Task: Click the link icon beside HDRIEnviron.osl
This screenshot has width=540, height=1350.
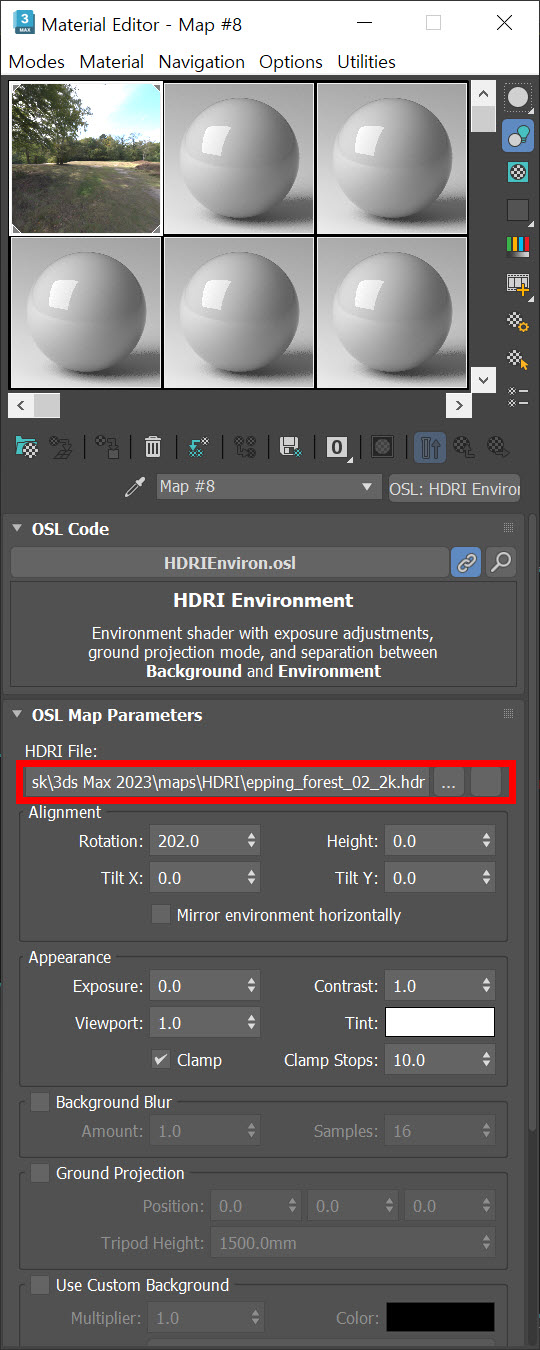Action: tap(466, 562)
